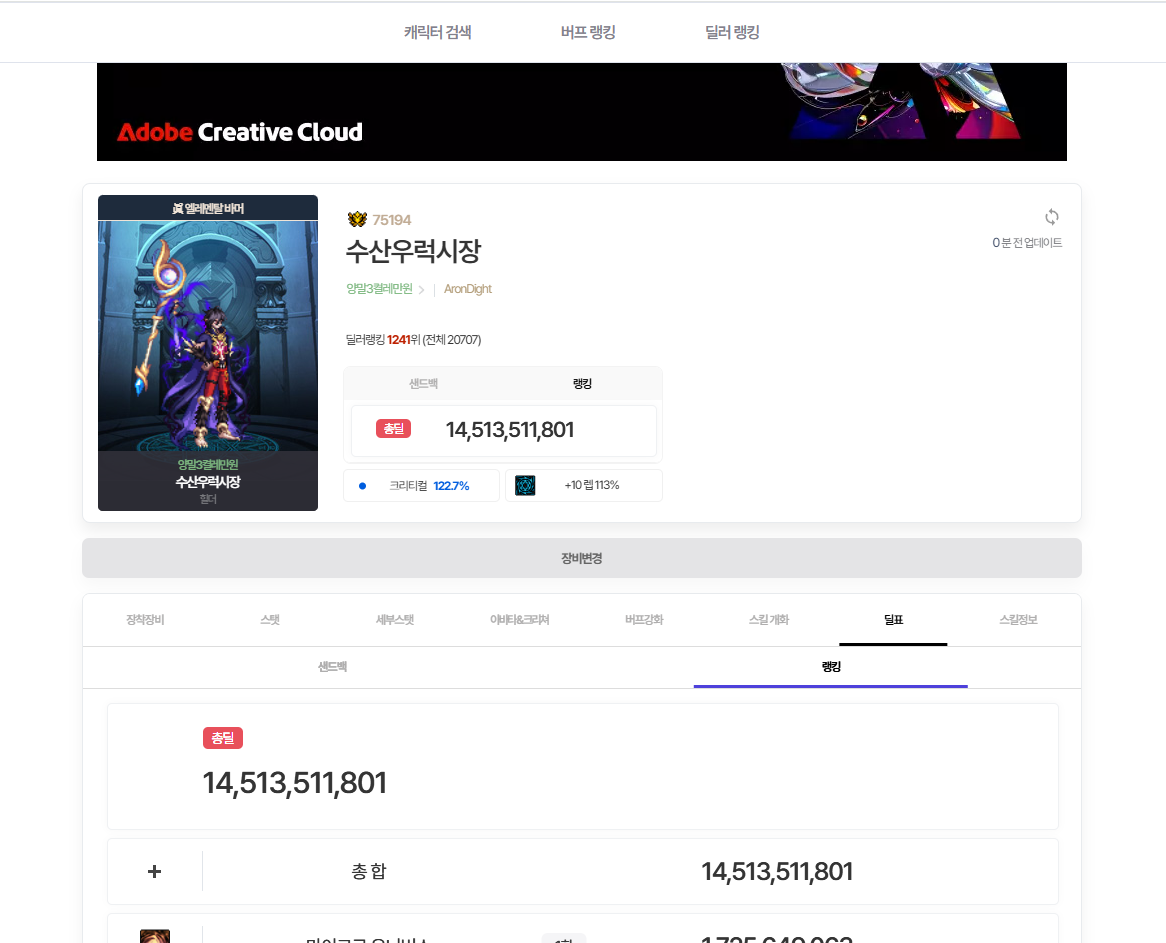Click the blue dot beside 크리티컬
Screen dimensions: 1166x943
click(362, 486)
